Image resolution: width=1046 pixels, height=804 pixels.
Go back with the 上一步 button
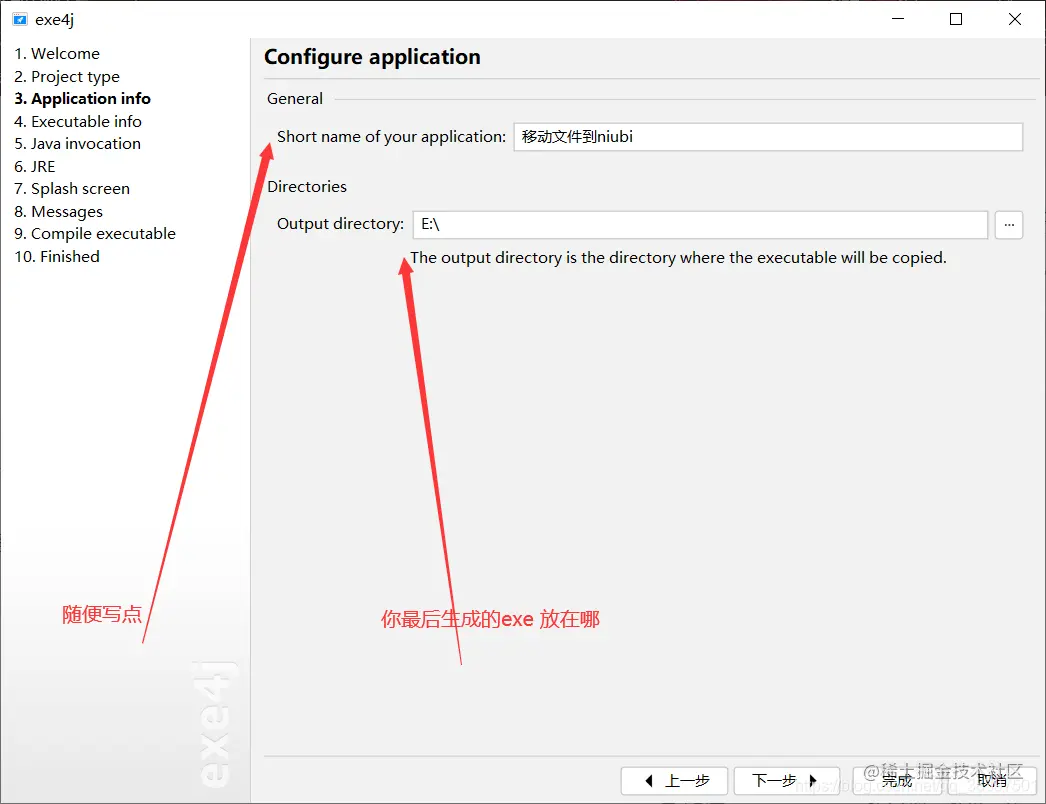[x=674, y=780]
